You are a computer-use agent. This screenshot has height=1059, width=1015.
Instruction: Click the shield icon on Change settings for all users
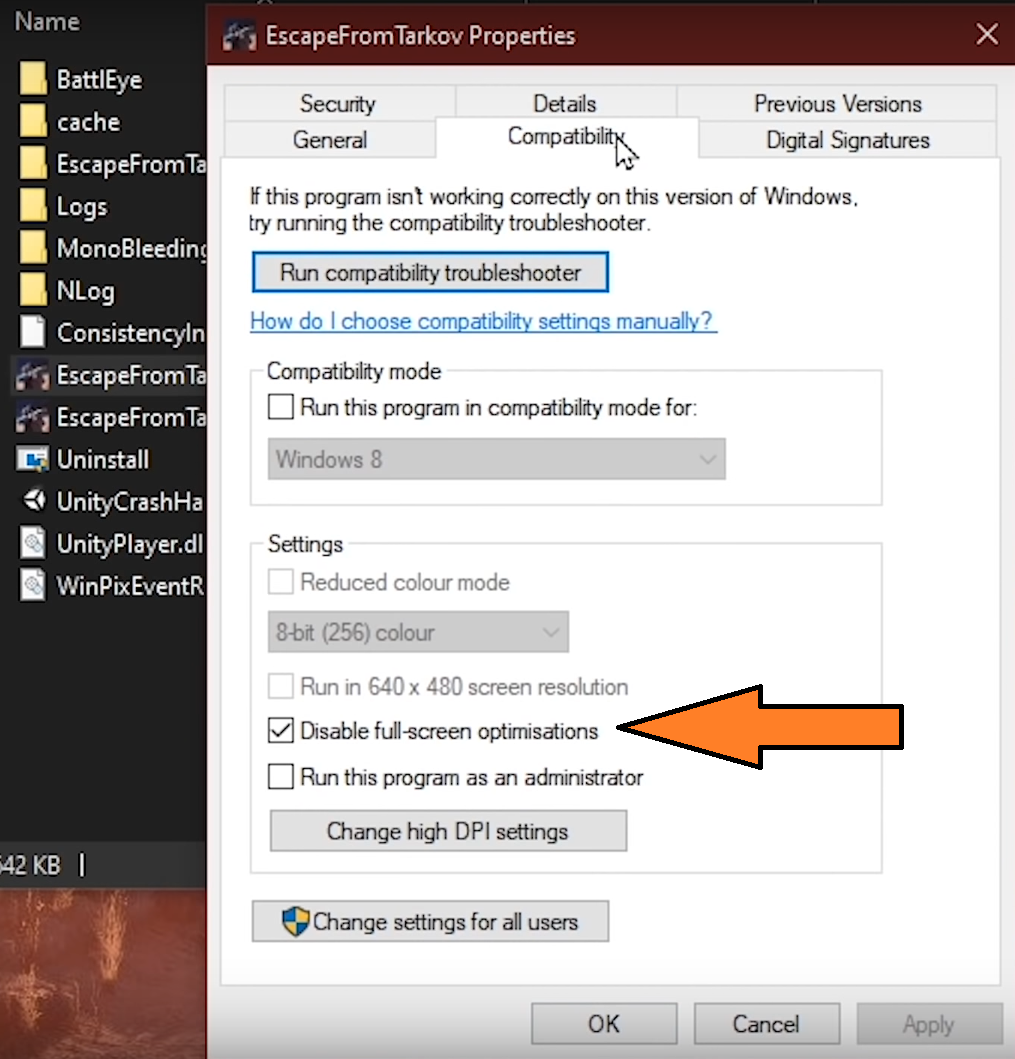tap(295, 921)
